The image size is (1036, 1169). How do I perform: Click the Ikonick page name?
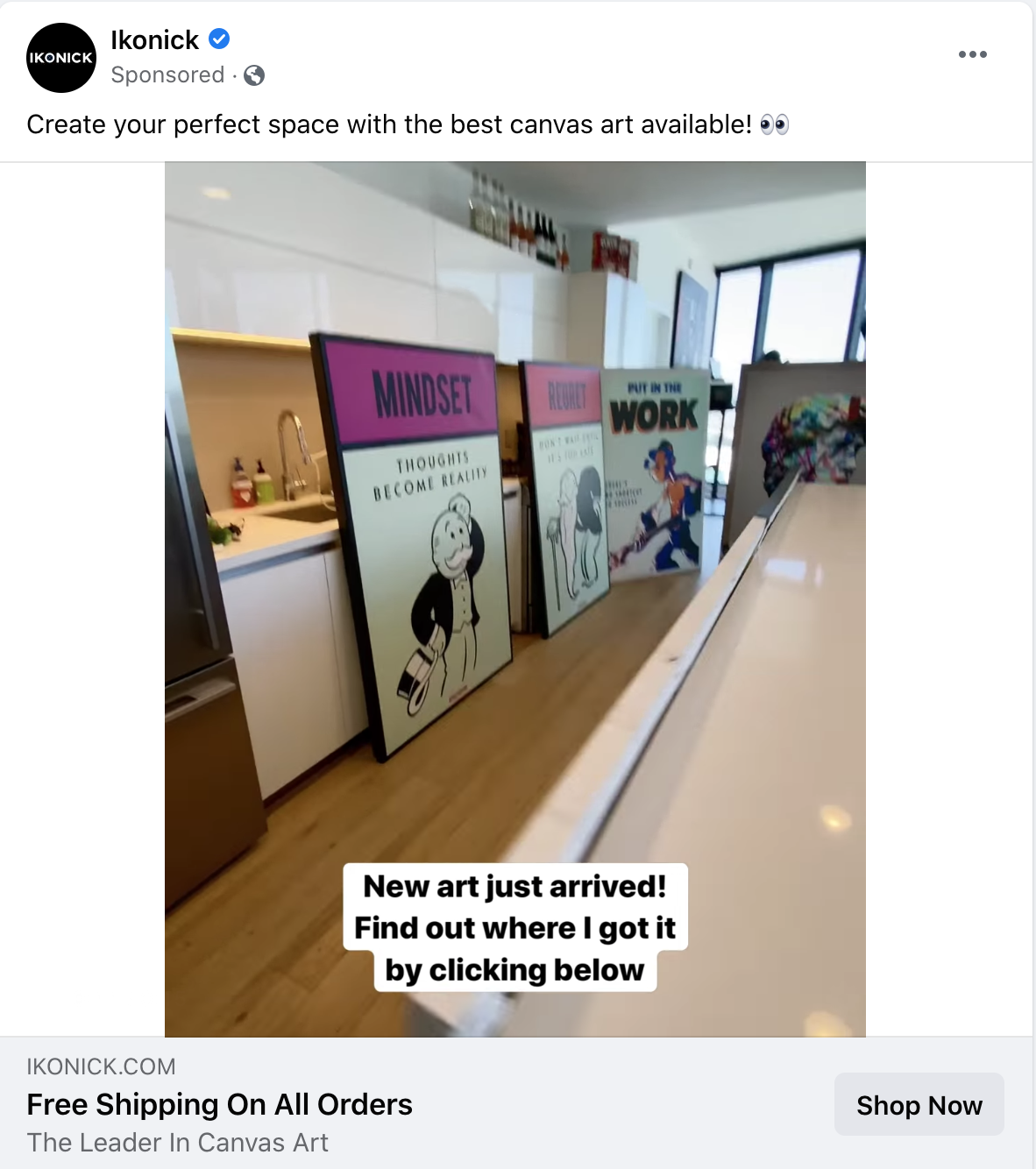click(x=155, y=39)
